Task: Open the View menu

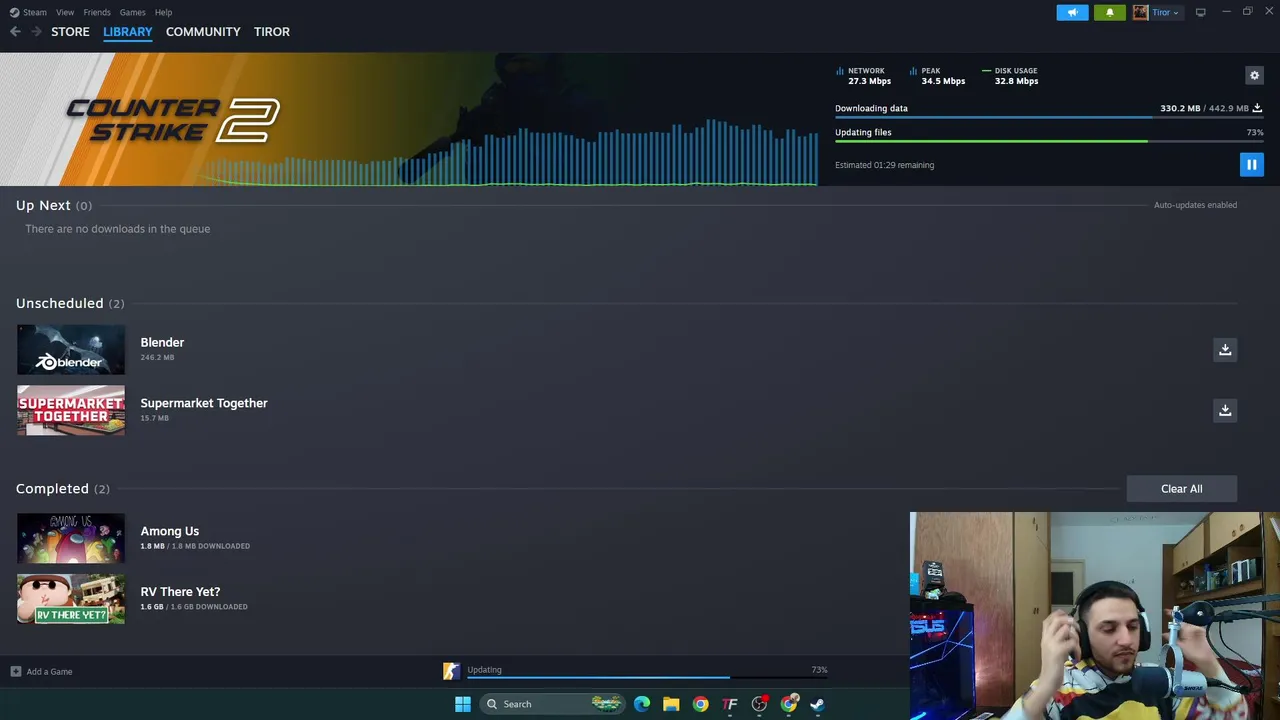Action: pos(65,12)
